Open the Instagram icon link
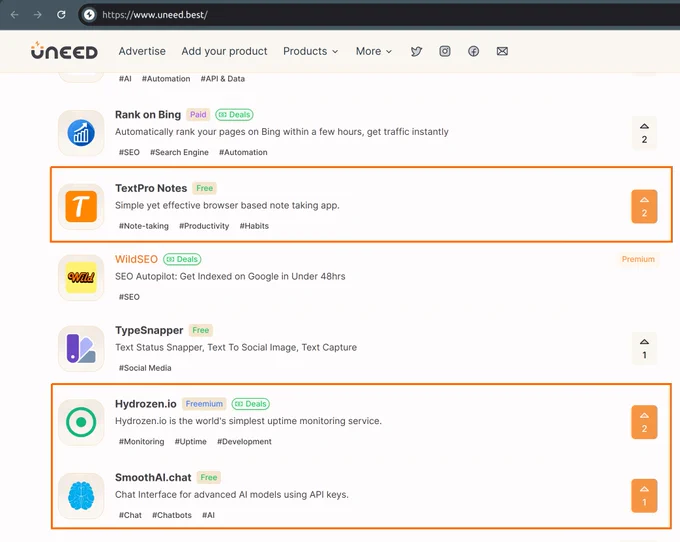This screenshot has width=680, height=542. pos(445,51)
